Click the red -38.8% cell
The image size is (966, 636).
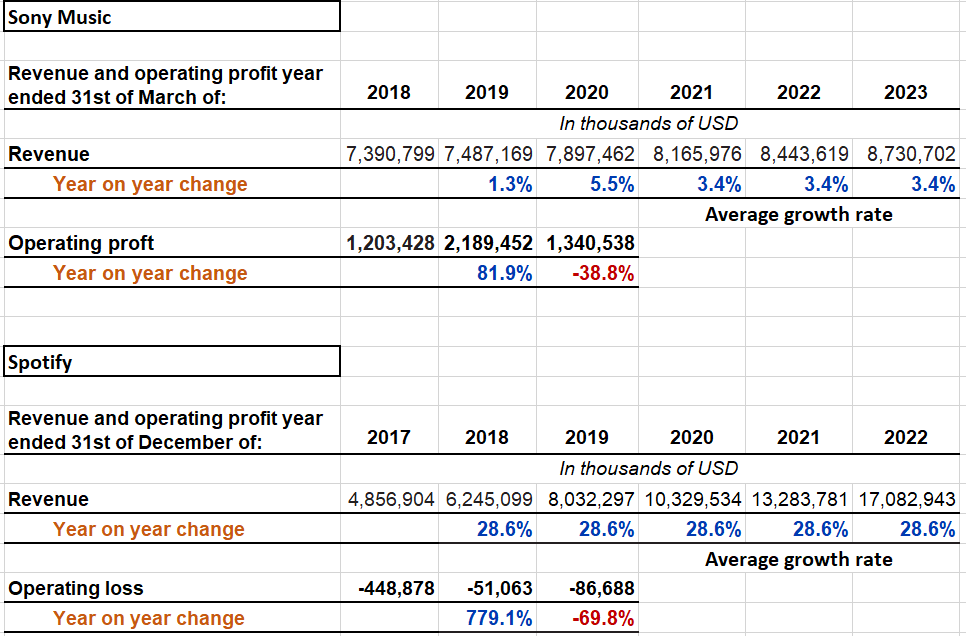(x=588, y=272)
